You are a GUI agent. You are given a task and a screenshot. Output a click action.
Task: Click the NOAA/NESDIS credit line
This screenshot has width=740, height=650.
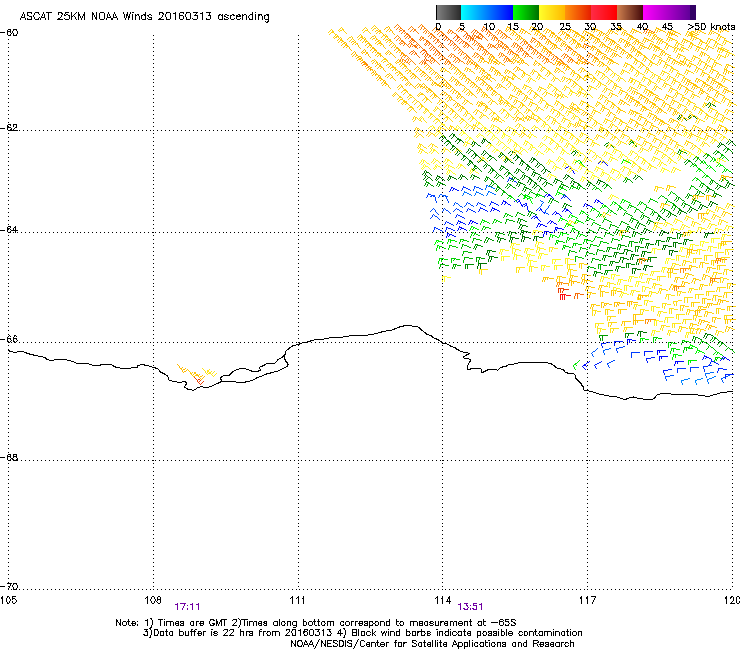click(x=432, y=644)
